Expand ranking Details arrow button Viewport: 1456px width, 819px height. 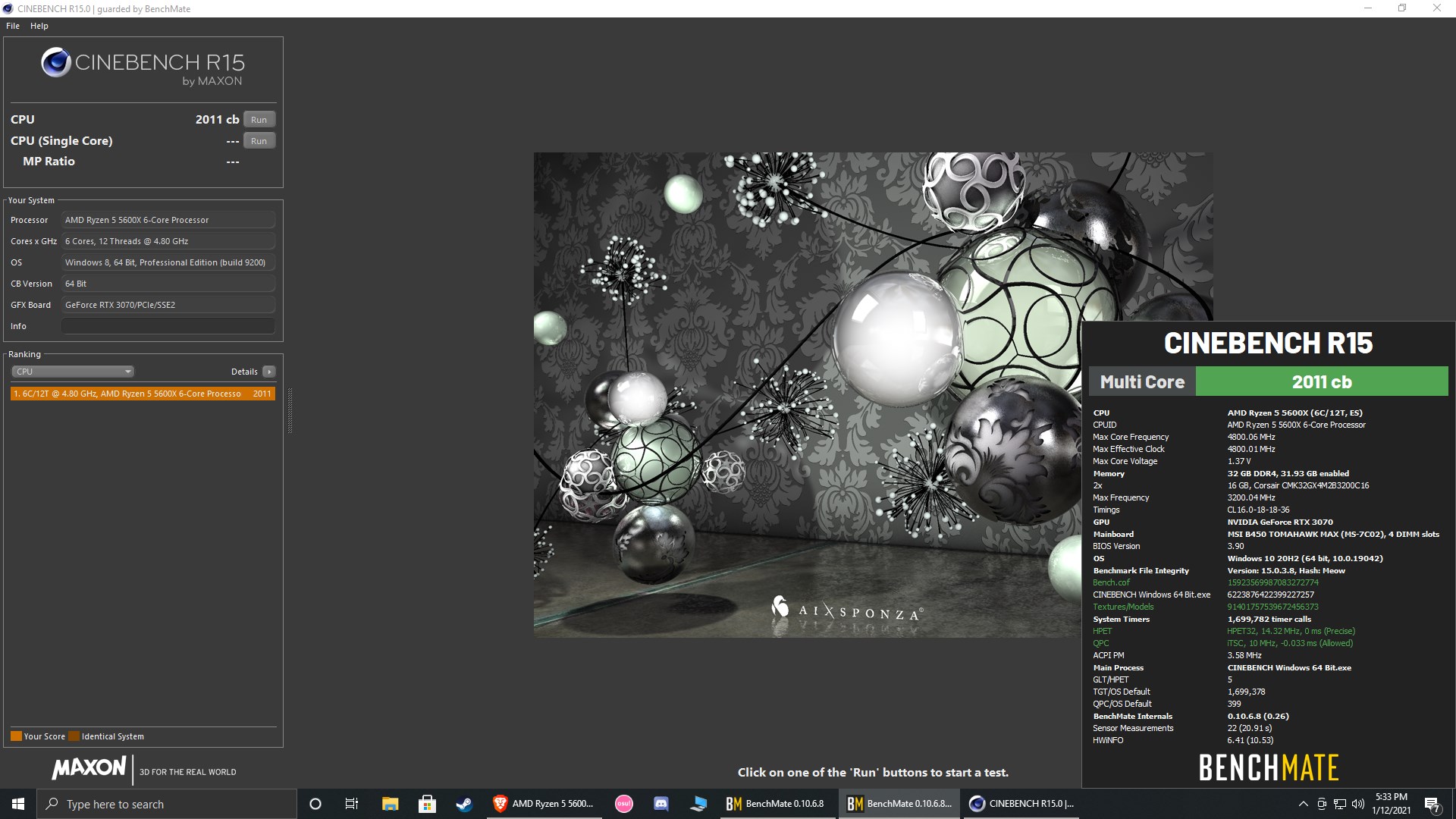[269, 372]
